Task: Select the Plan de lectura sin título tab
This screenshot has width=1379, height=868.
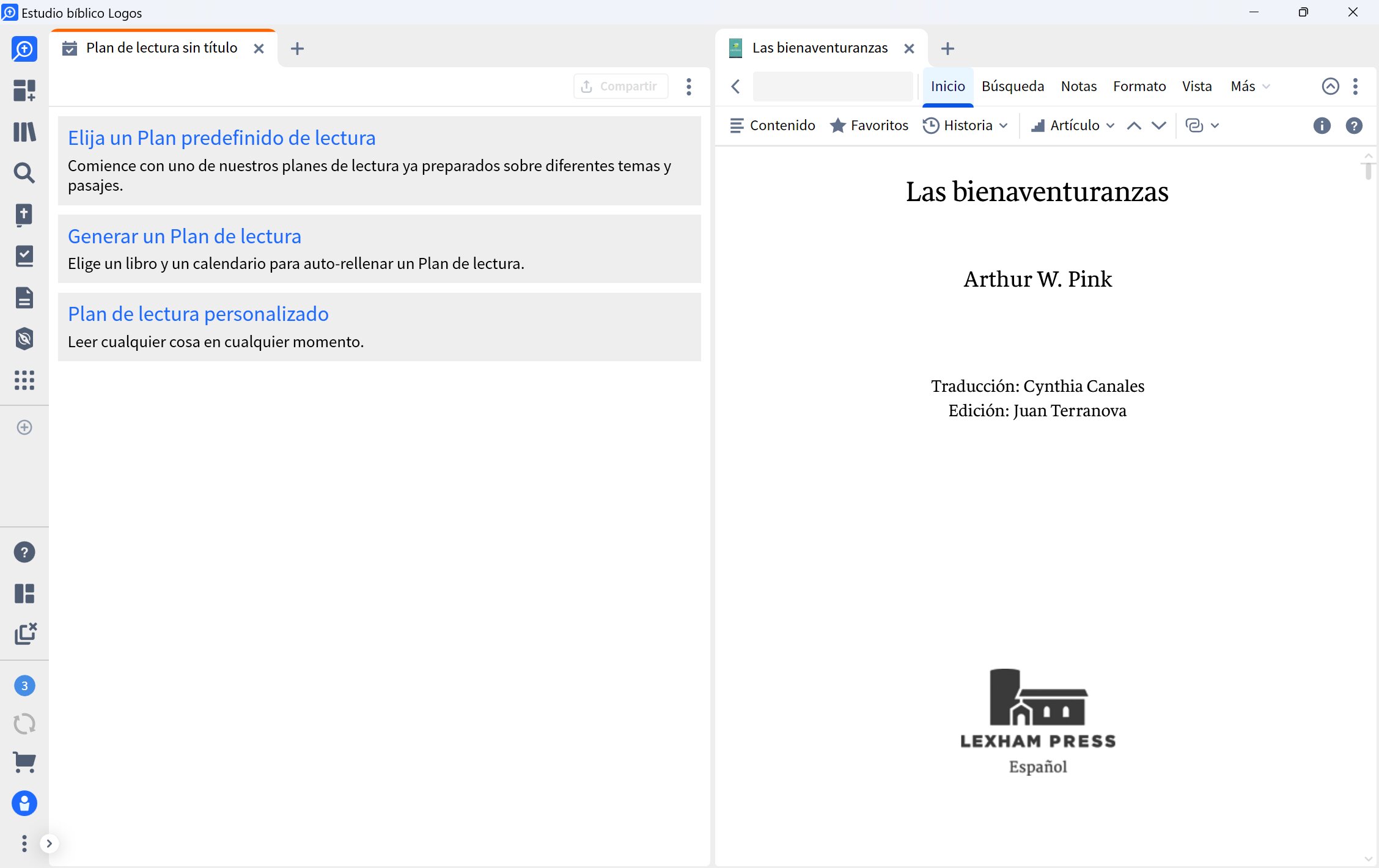Action: tap(161, 48)
